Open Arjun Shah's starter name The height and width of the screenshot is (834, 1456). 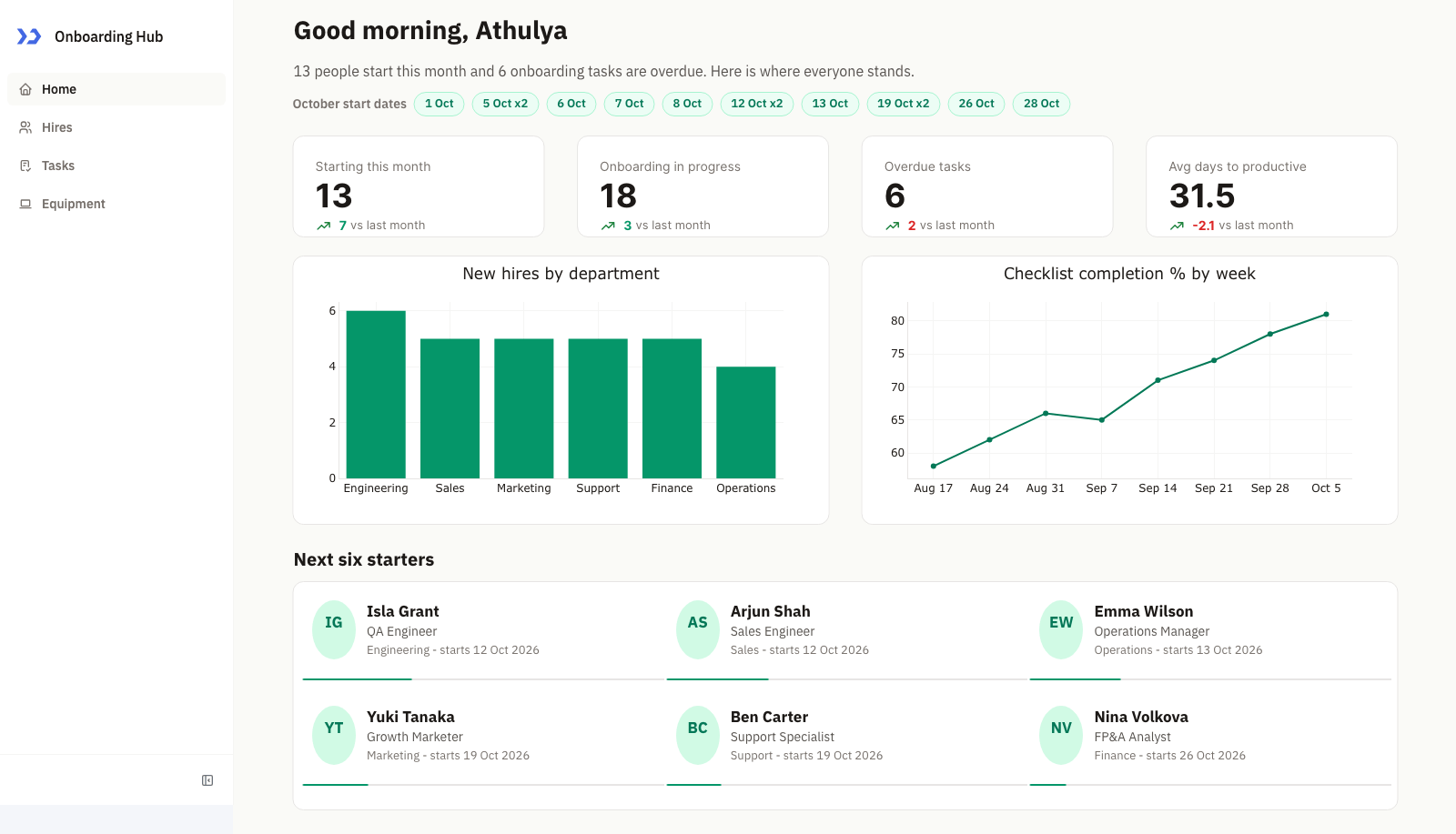[x=770, y=611]
